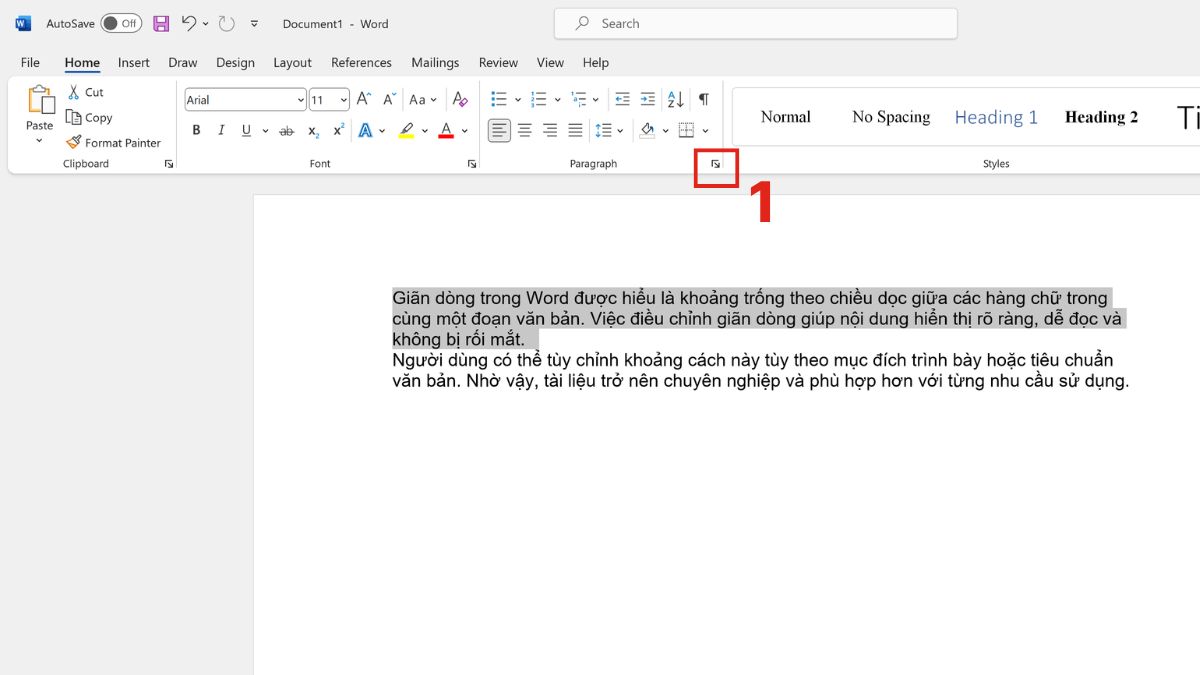This screenshot has height=675, width=1200.
Task: Shrink font size with the smaller A
Action: 388,99
